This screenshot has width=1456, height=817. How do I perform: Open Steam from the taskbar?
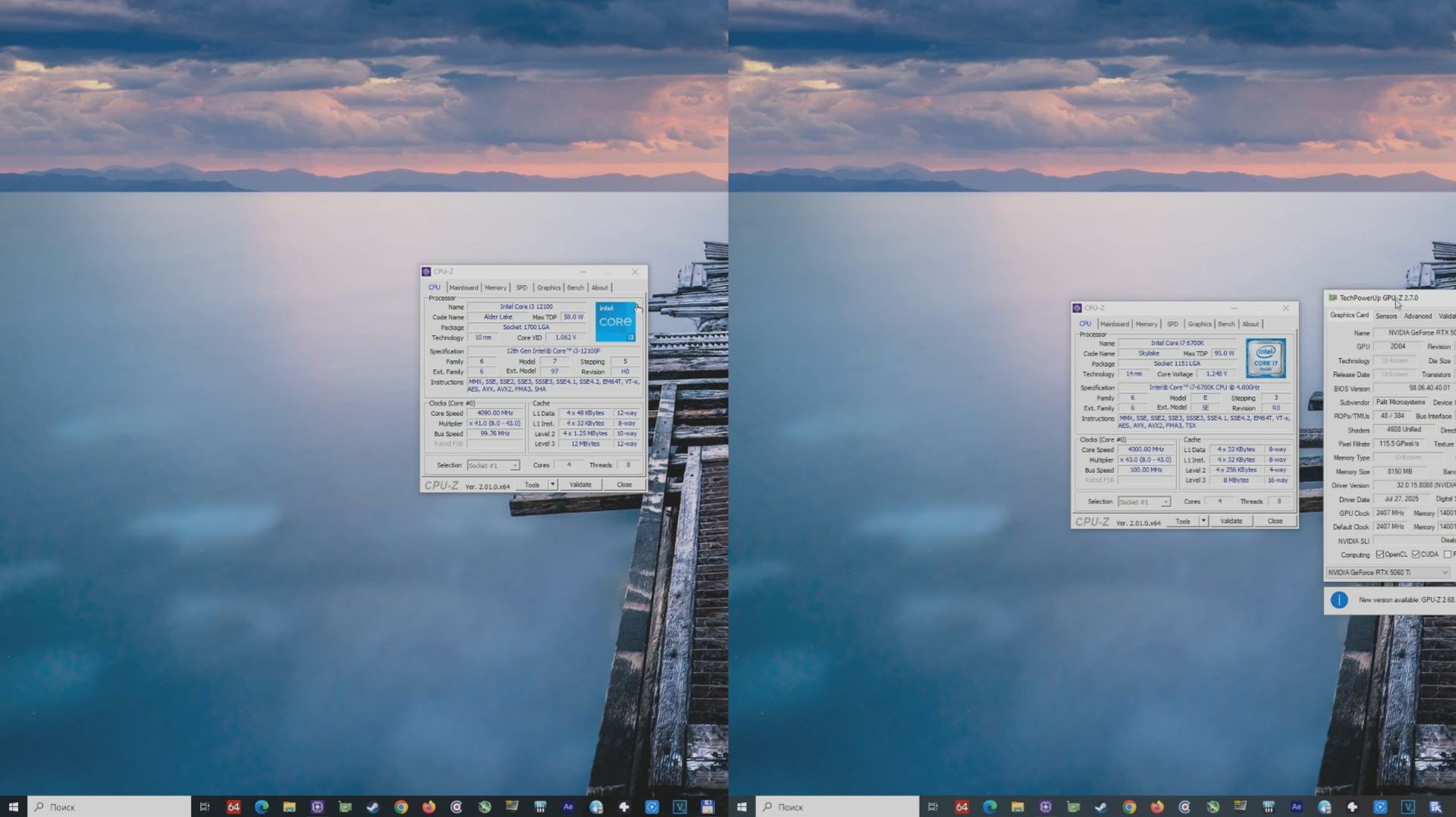tap(372, 807)
